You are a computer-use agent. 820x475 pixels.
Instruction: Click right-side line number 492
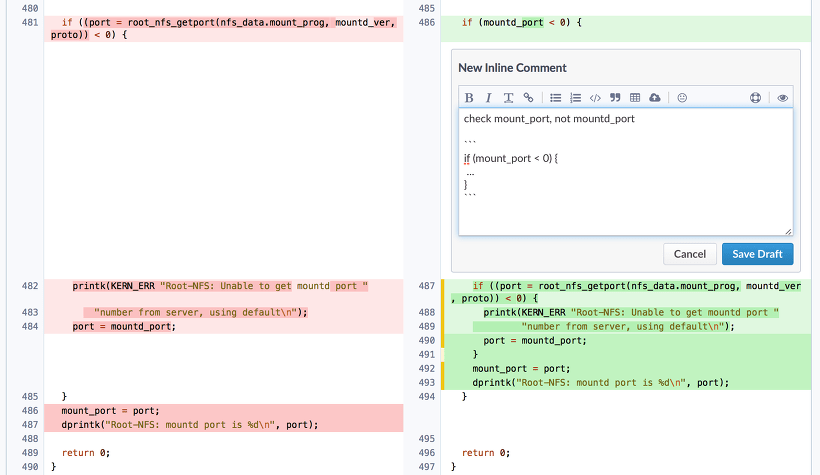[427, 369]
